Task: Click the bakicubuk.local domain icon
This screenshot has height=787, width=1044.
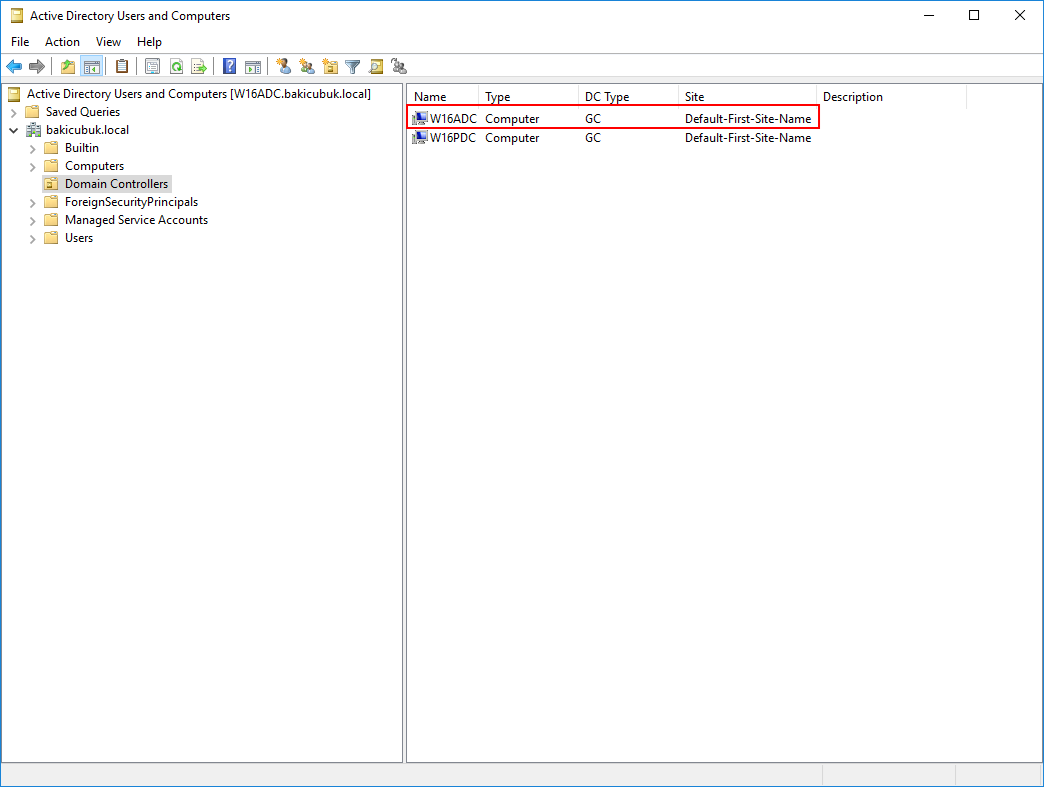Action: tap(33, 130)
